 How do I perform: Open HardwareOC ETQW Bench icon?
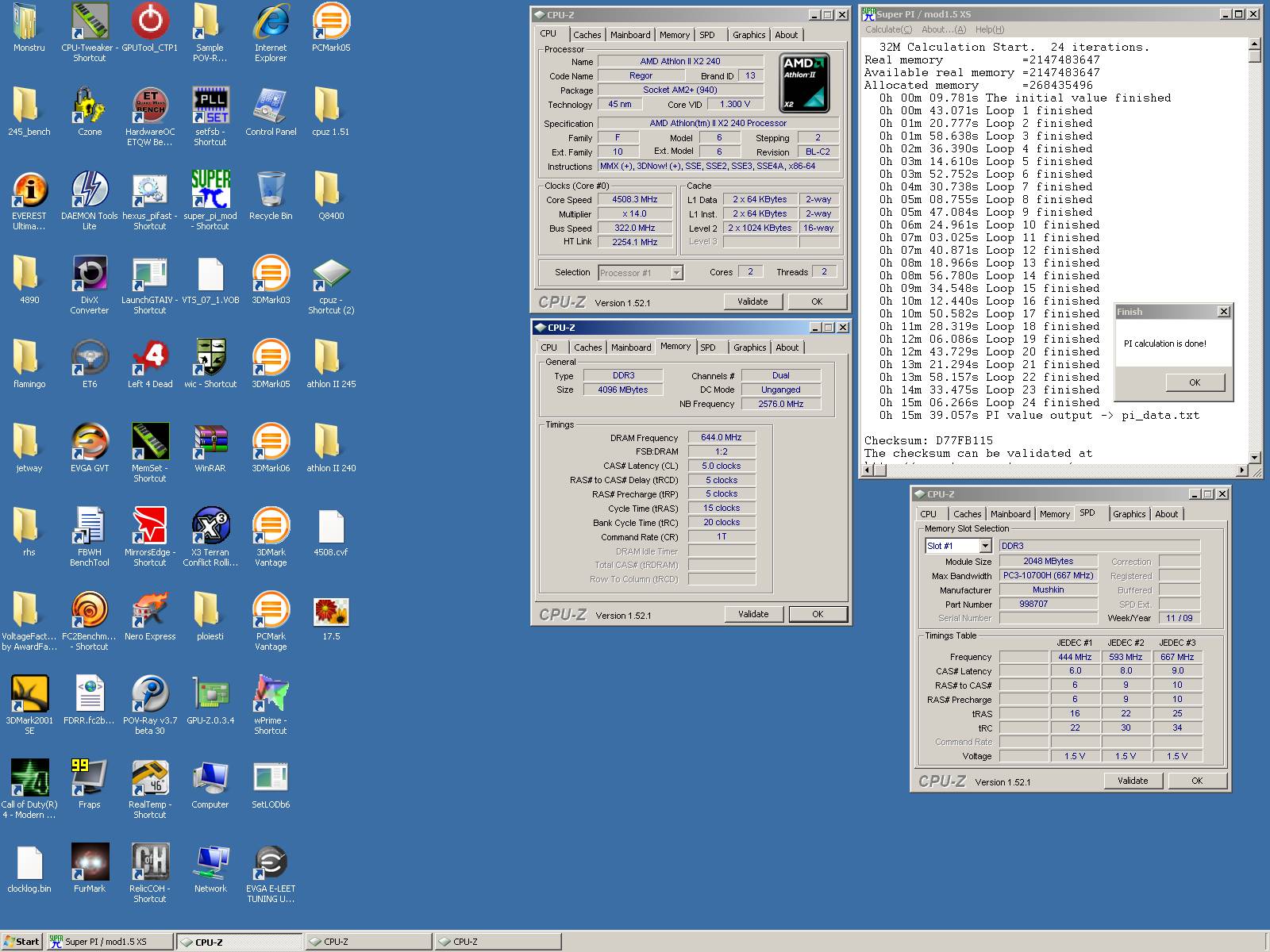[x=150, y=106]
